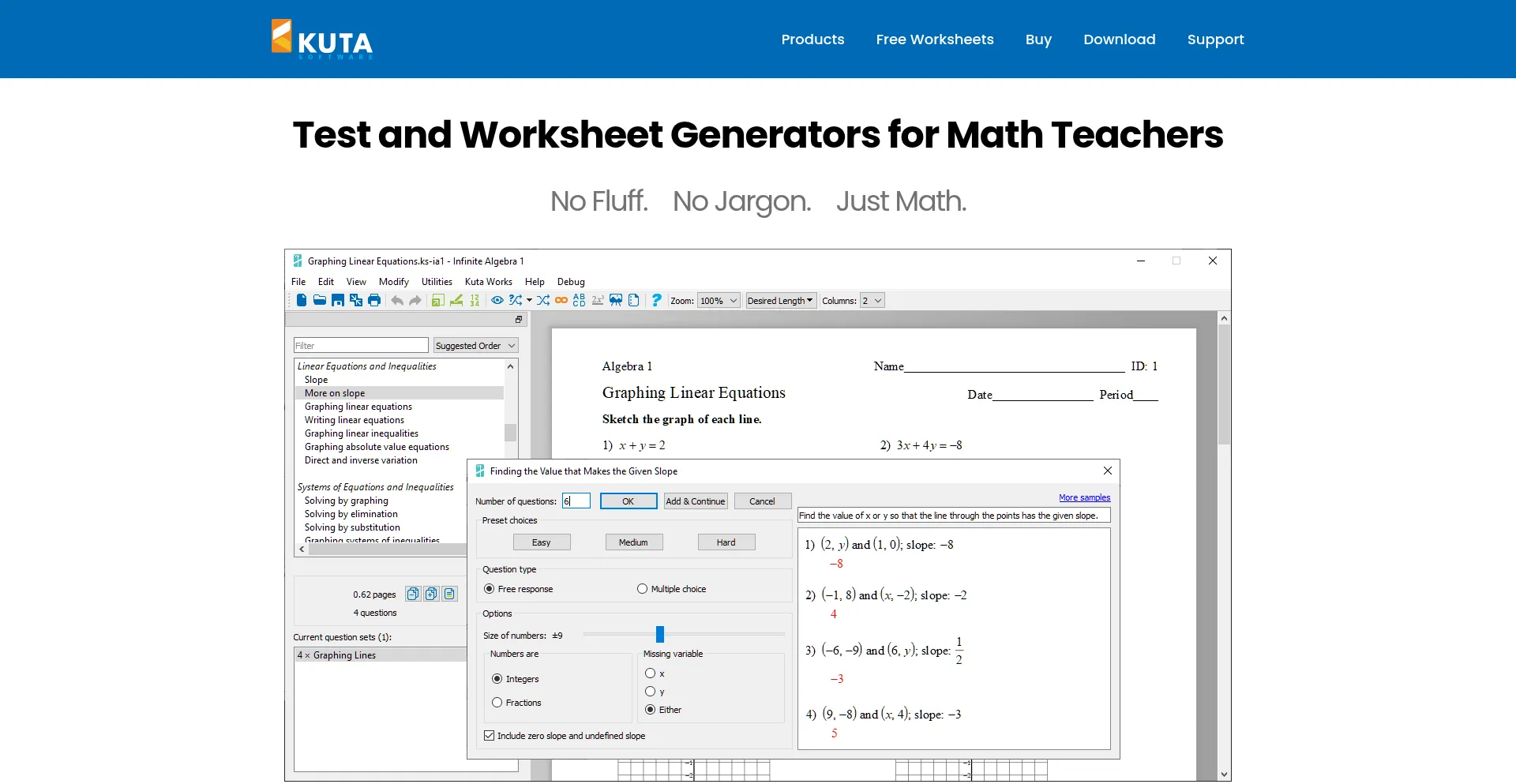Click the print icon in toolbar
This screenshot has height=784, width=1516.
click(x=374, y=300)
